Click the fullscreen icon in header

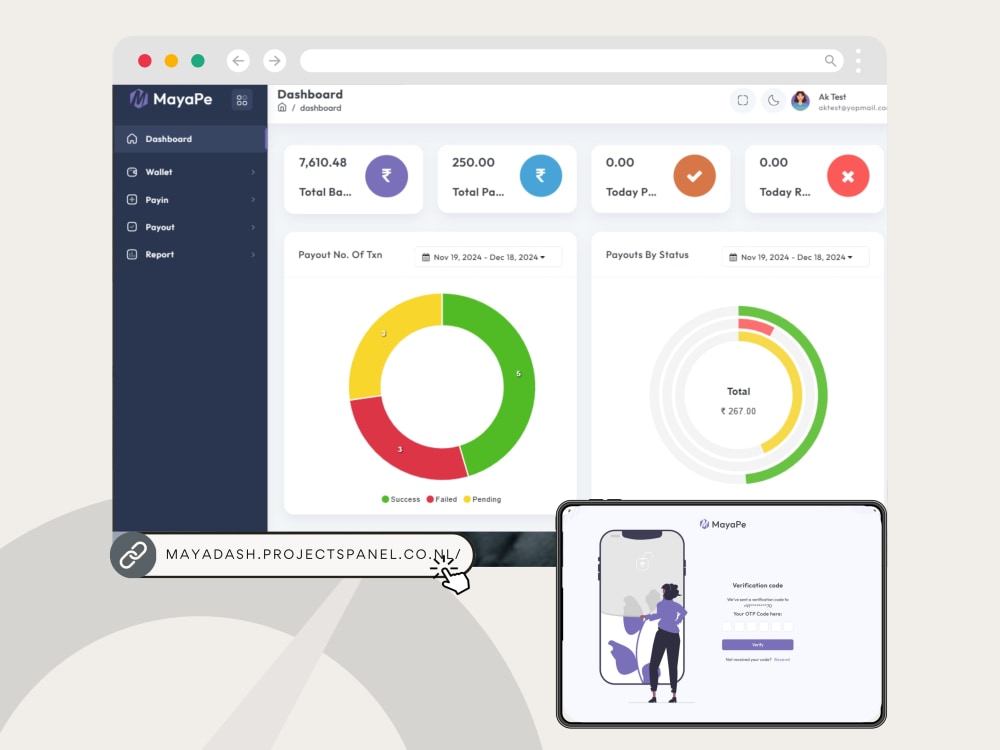click(x=742, y=100)
